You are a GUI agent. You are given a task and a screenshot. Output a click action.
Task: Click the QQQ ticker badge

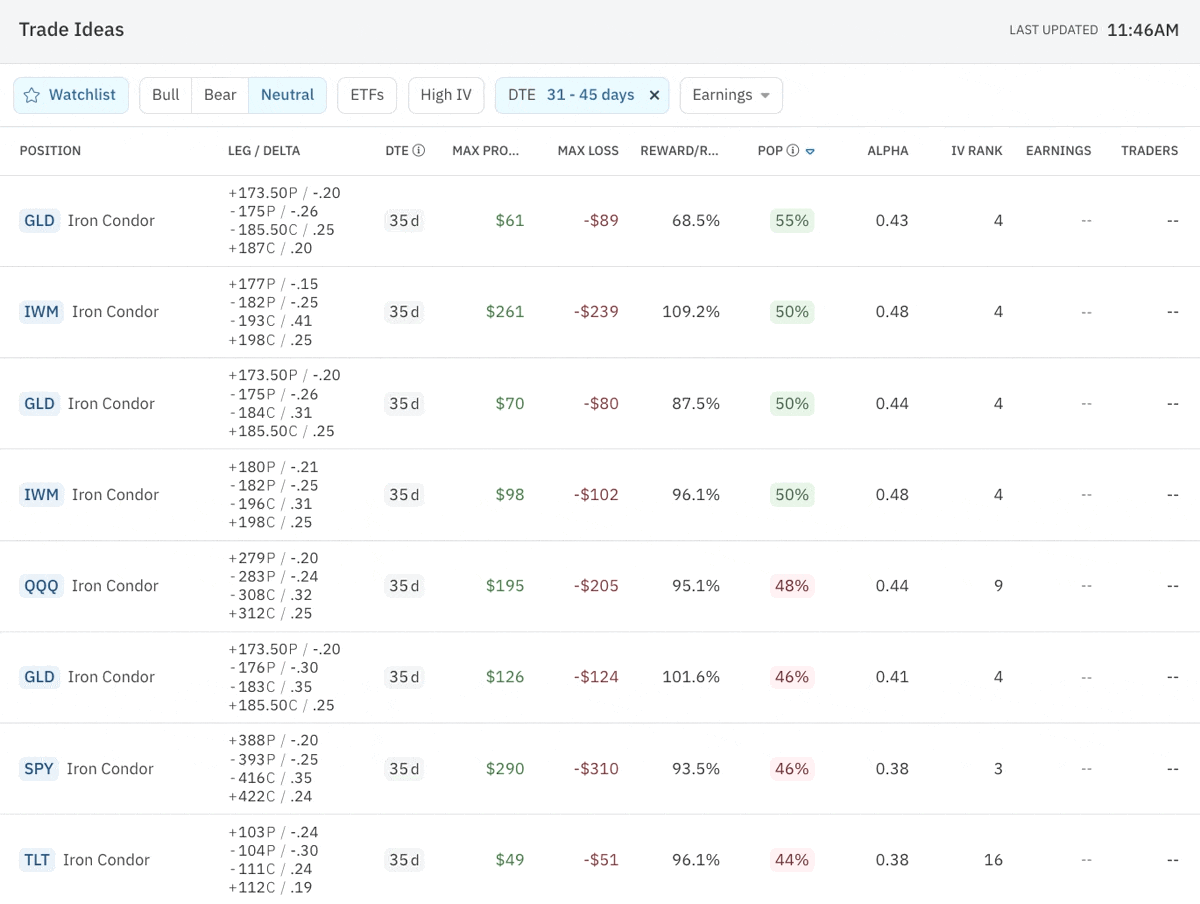click(41, 586)
